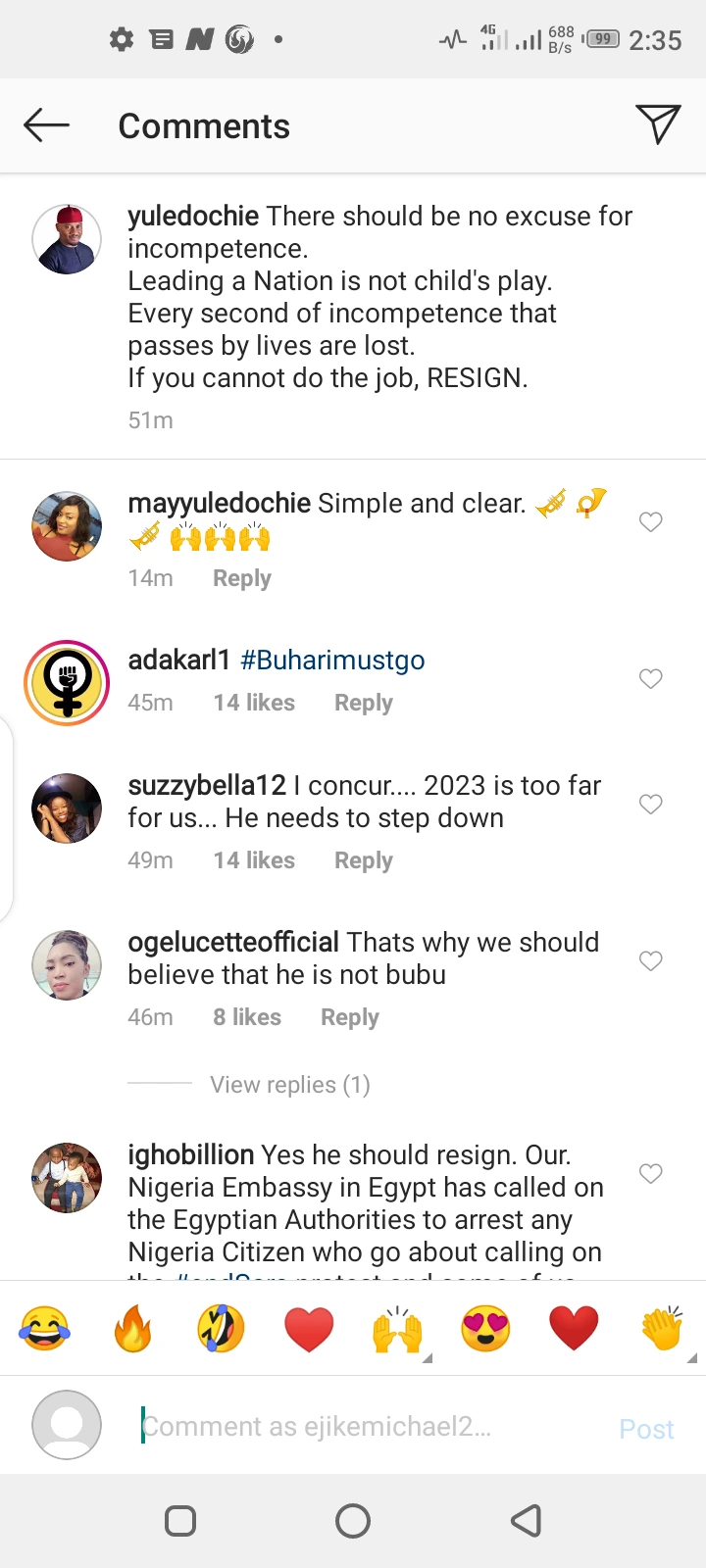Like suzzybella12's comment with the heart
706x1568 pixels.
tap(651, 805)
